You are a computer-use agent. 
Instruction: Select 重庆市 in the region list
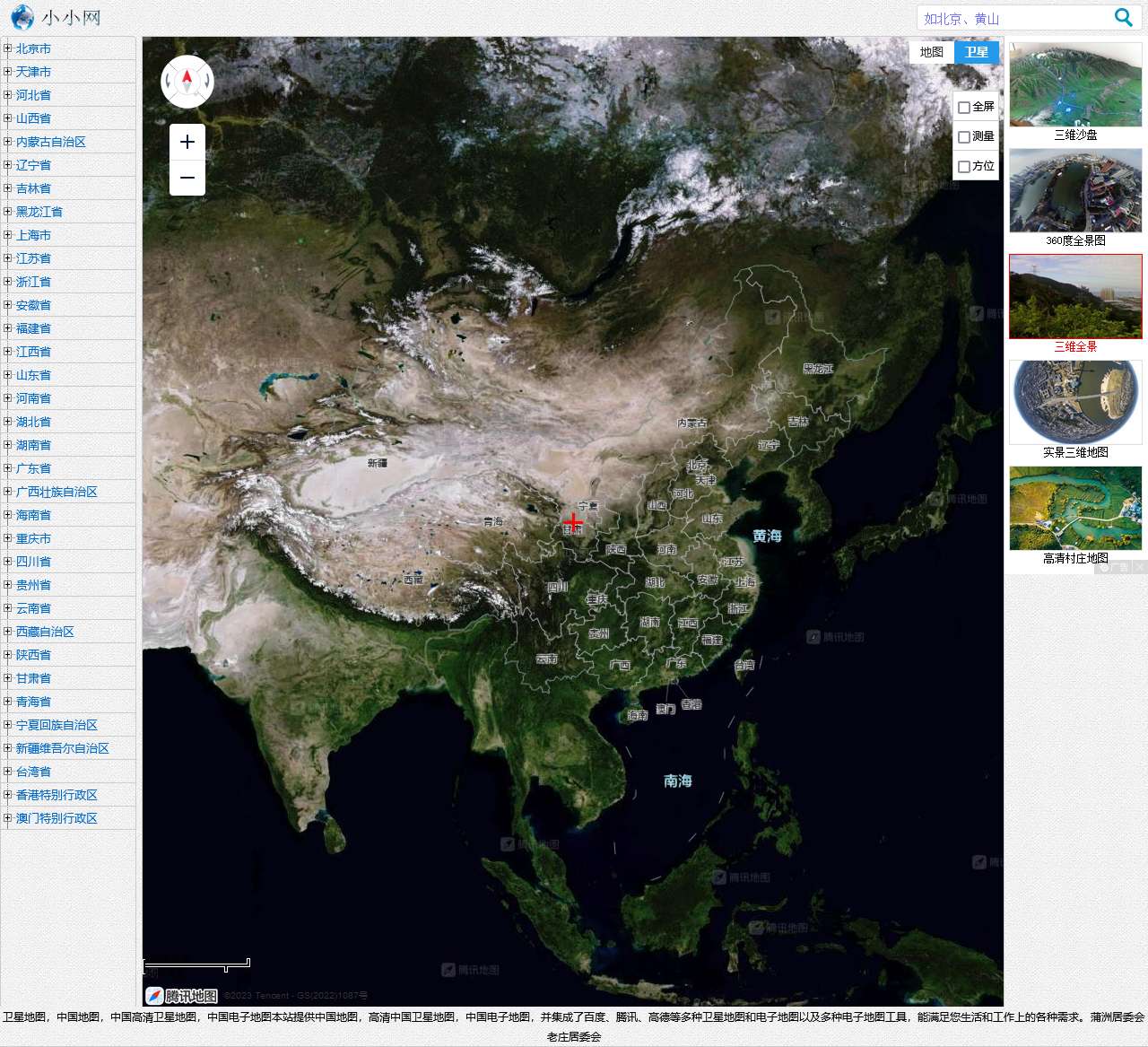(x=33, y=538)
